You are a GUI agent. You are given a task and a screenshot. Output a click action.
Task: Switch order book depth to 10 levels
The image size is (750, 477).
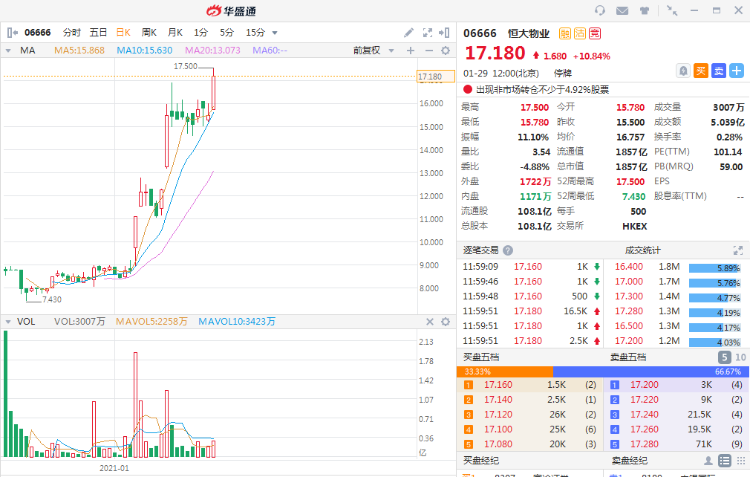pos(740,357)
